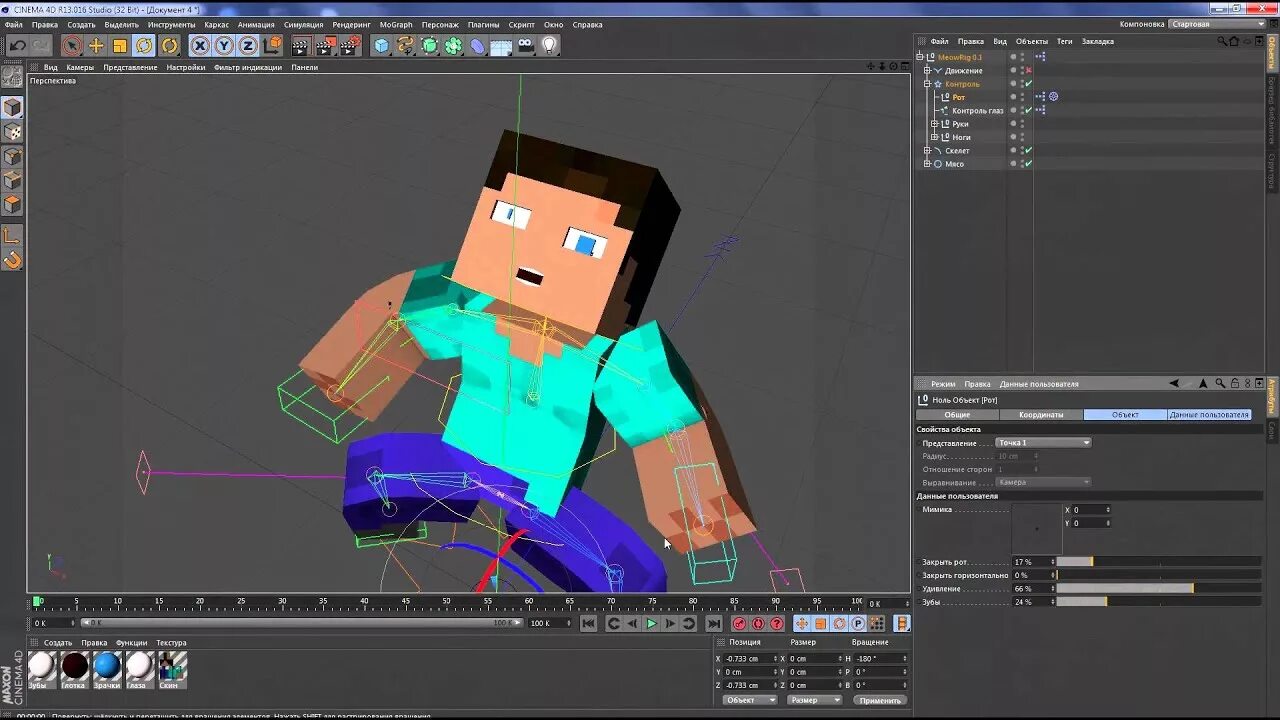This screenshot has height=720, width=1280.
Task: Click the red record keyframe button
Action: point(740,623)
